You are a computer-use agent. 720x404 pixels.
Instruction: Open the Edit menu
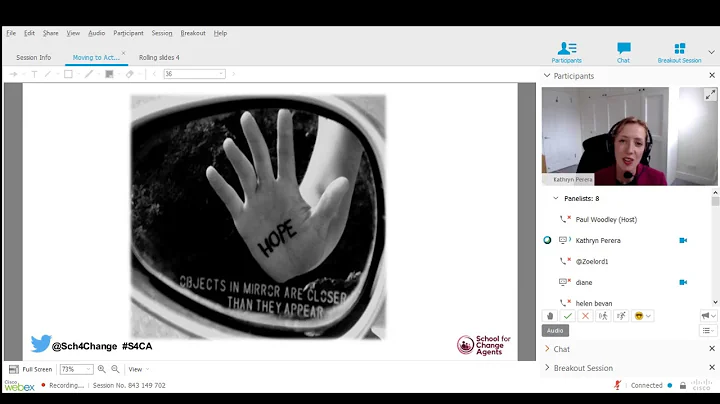click(29, 33)
